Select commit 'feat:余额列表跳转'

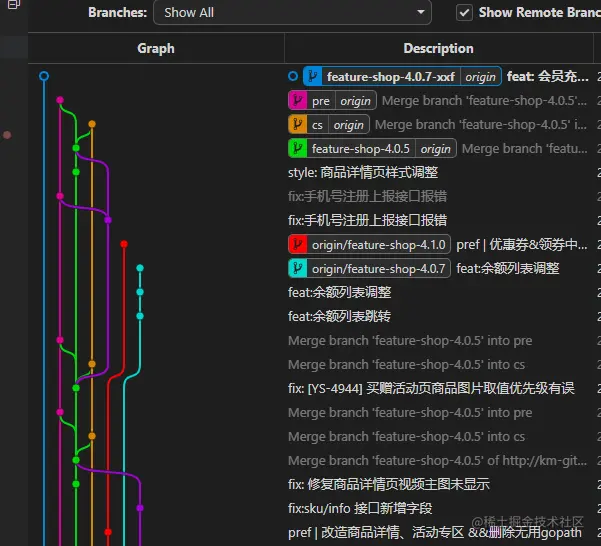coord(339,316)
